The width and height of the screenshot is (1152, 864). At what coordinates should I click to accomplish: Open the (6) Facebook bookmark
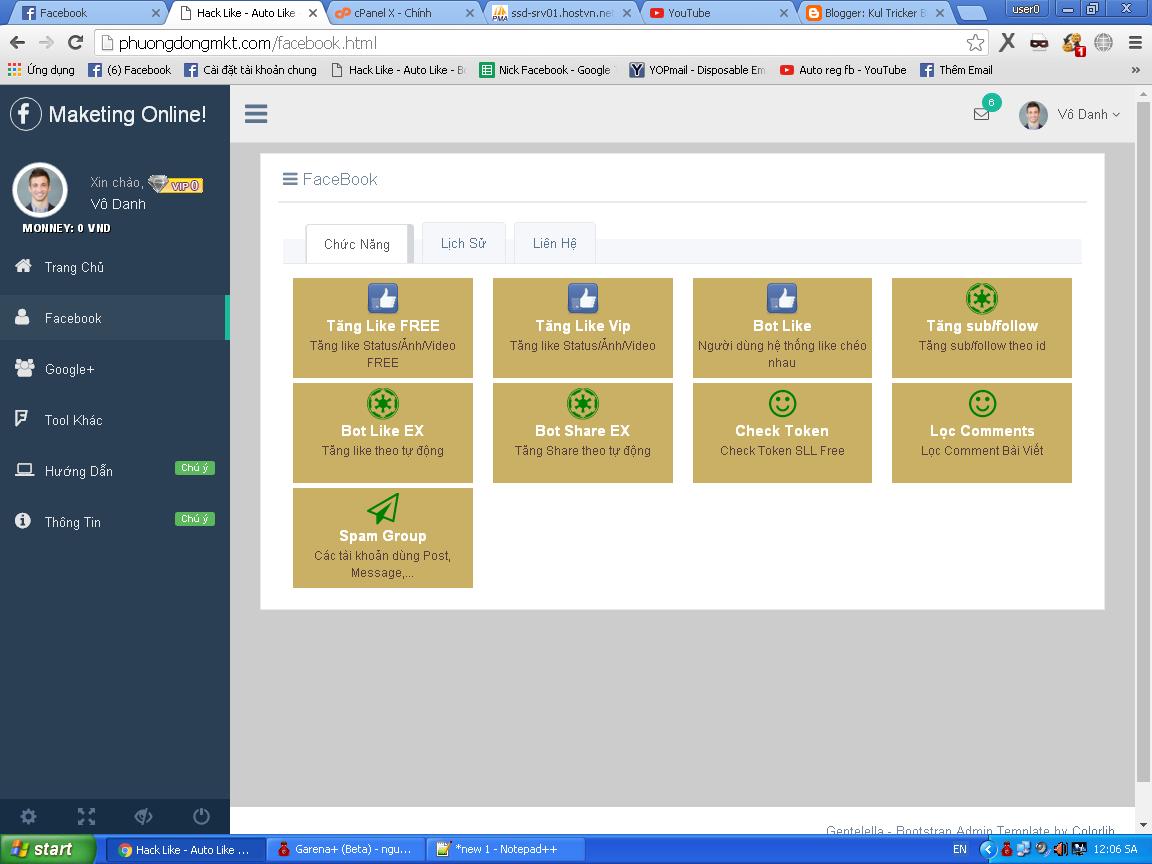tap(129, 70)
